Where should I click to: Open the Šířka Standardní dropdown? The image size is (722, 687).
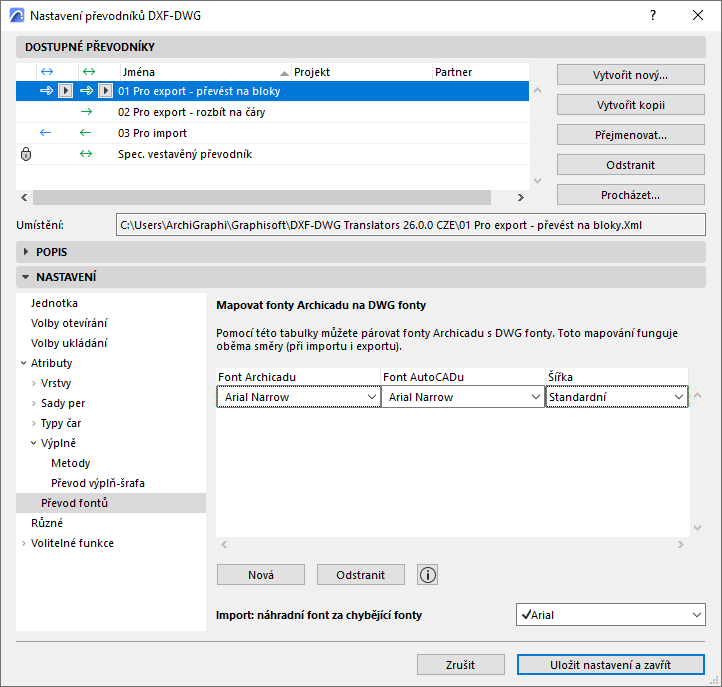point(616,397)
